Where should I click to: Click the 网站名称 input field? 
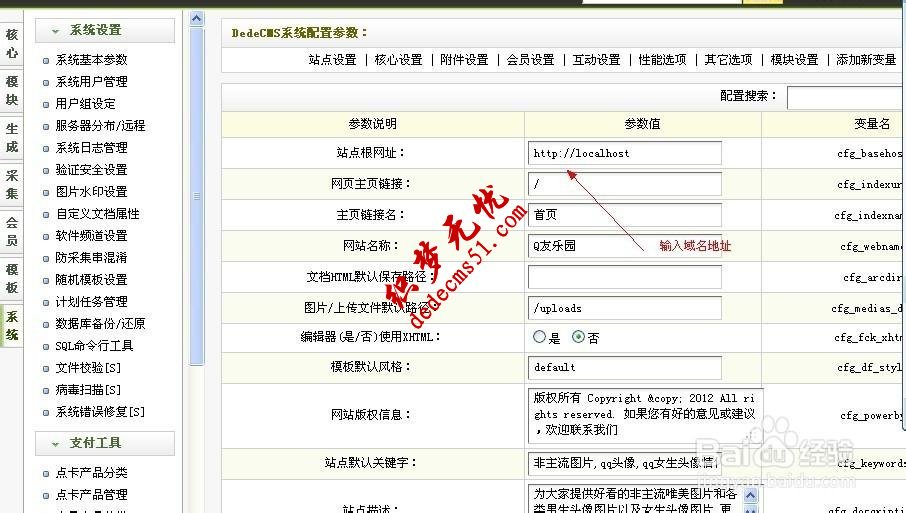[625, 246]
